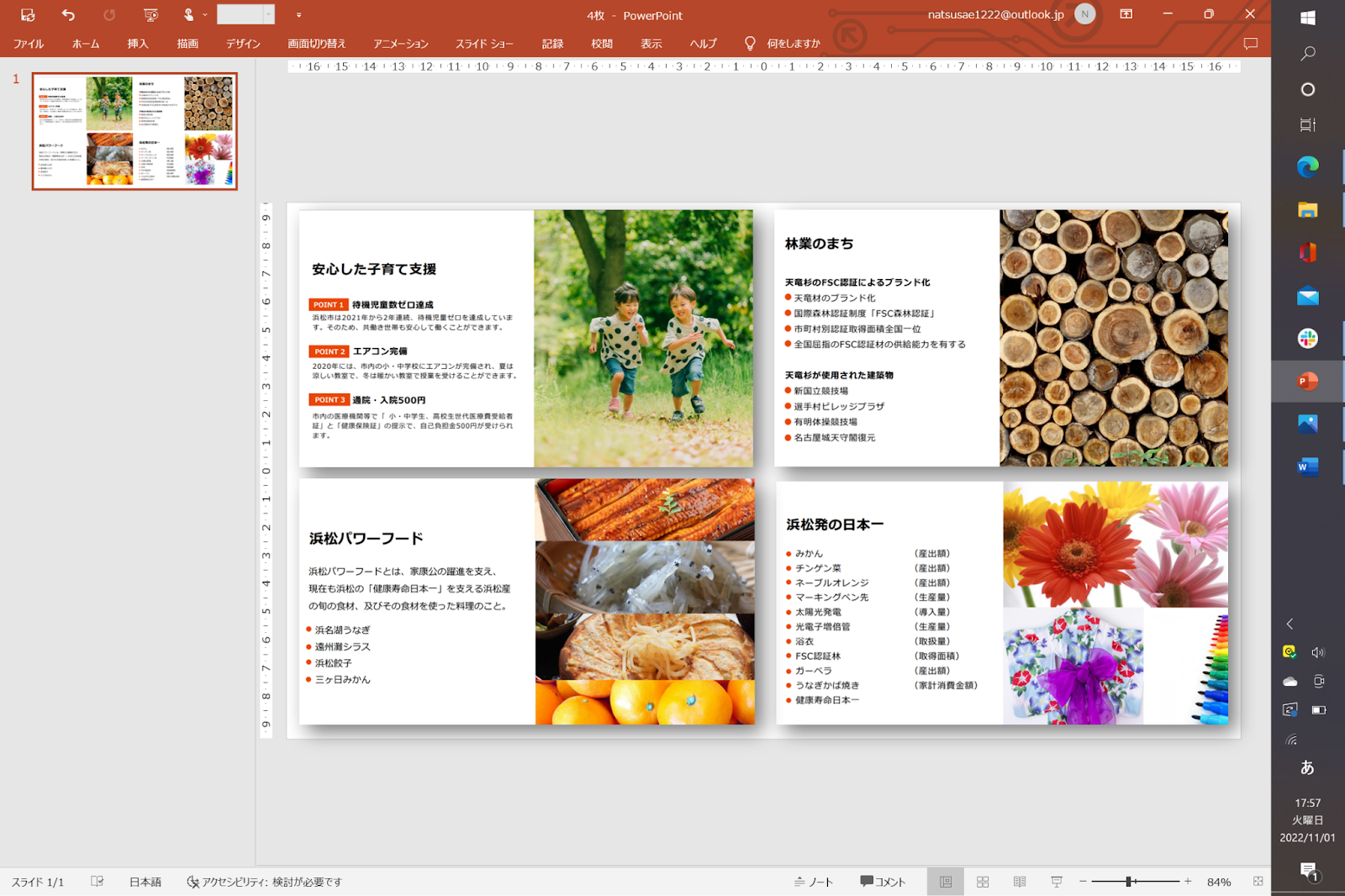Click accessibility check status message
The image size is (1345, 896).
pos(264,882)
